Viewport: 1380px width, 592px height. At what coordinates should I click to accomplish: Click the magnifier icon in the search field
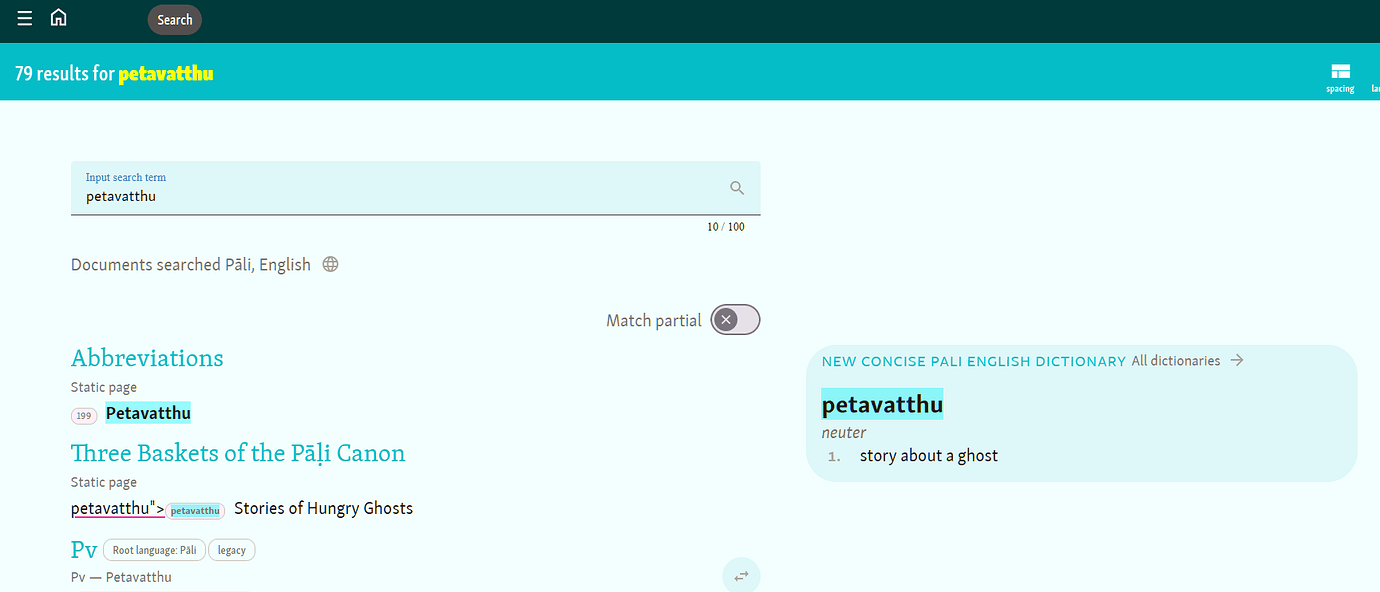pyautogui.click(x=736, y=187)
